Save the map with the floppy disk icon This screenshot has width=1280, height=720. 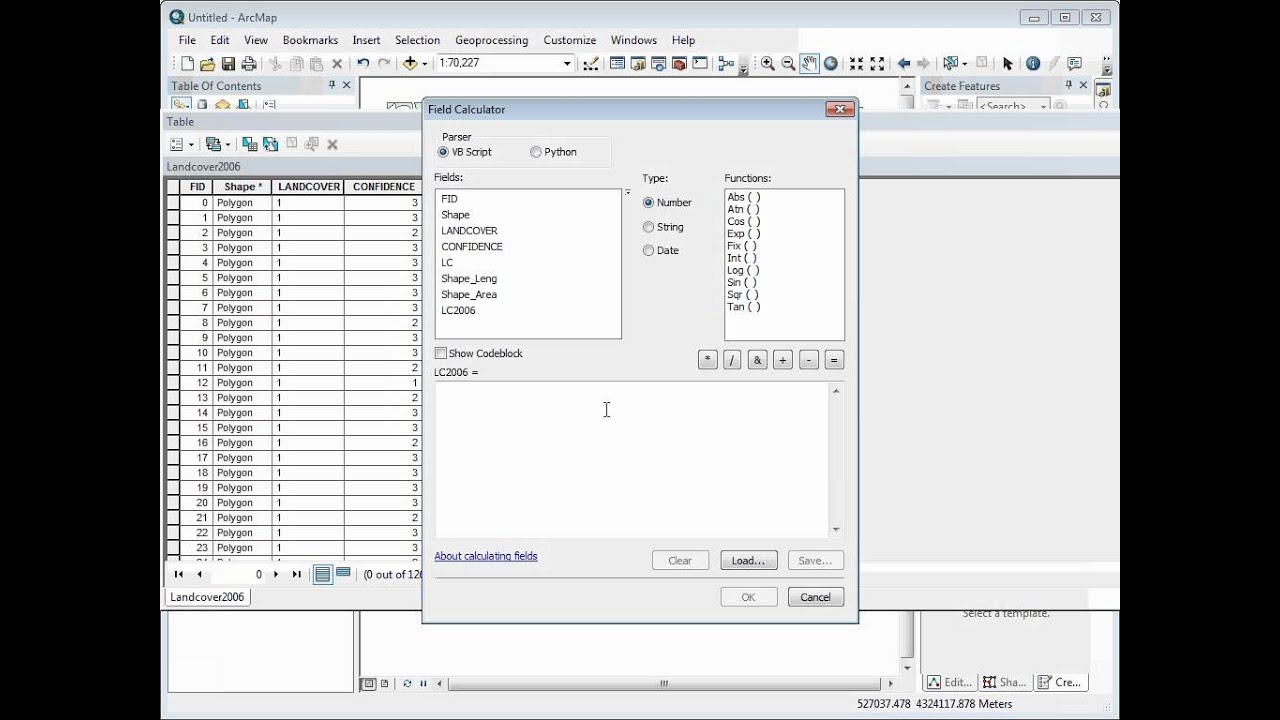pos(228,64)
